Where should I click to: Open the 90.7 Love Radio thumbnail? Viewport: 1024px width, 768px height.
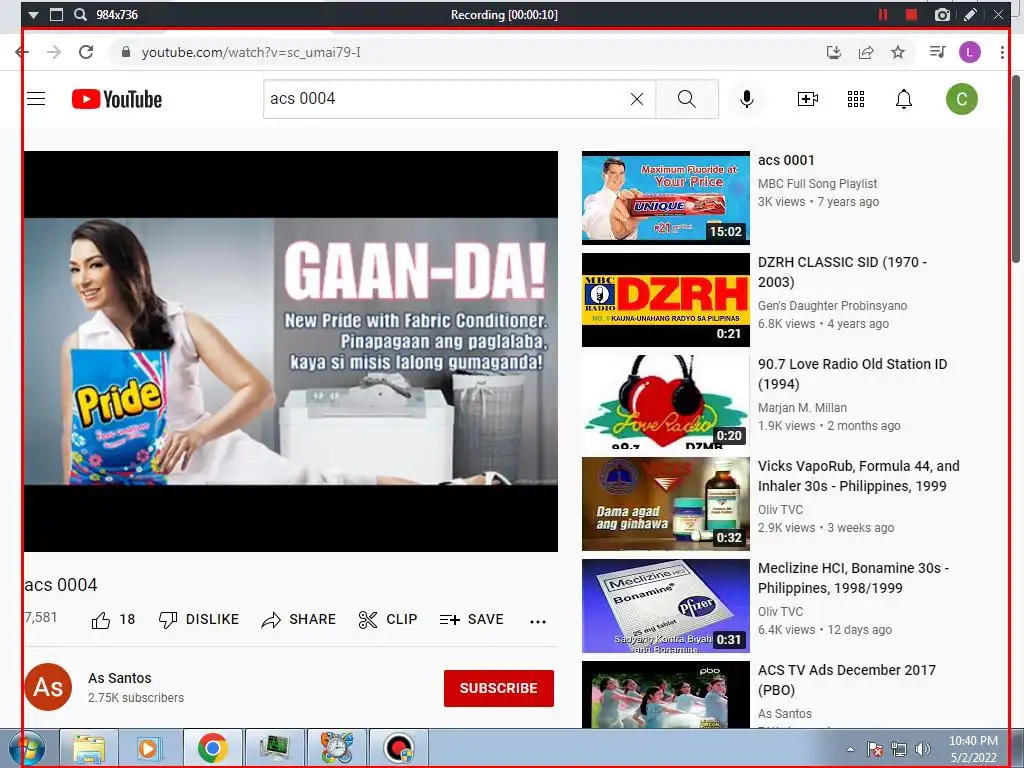(665, 402)
